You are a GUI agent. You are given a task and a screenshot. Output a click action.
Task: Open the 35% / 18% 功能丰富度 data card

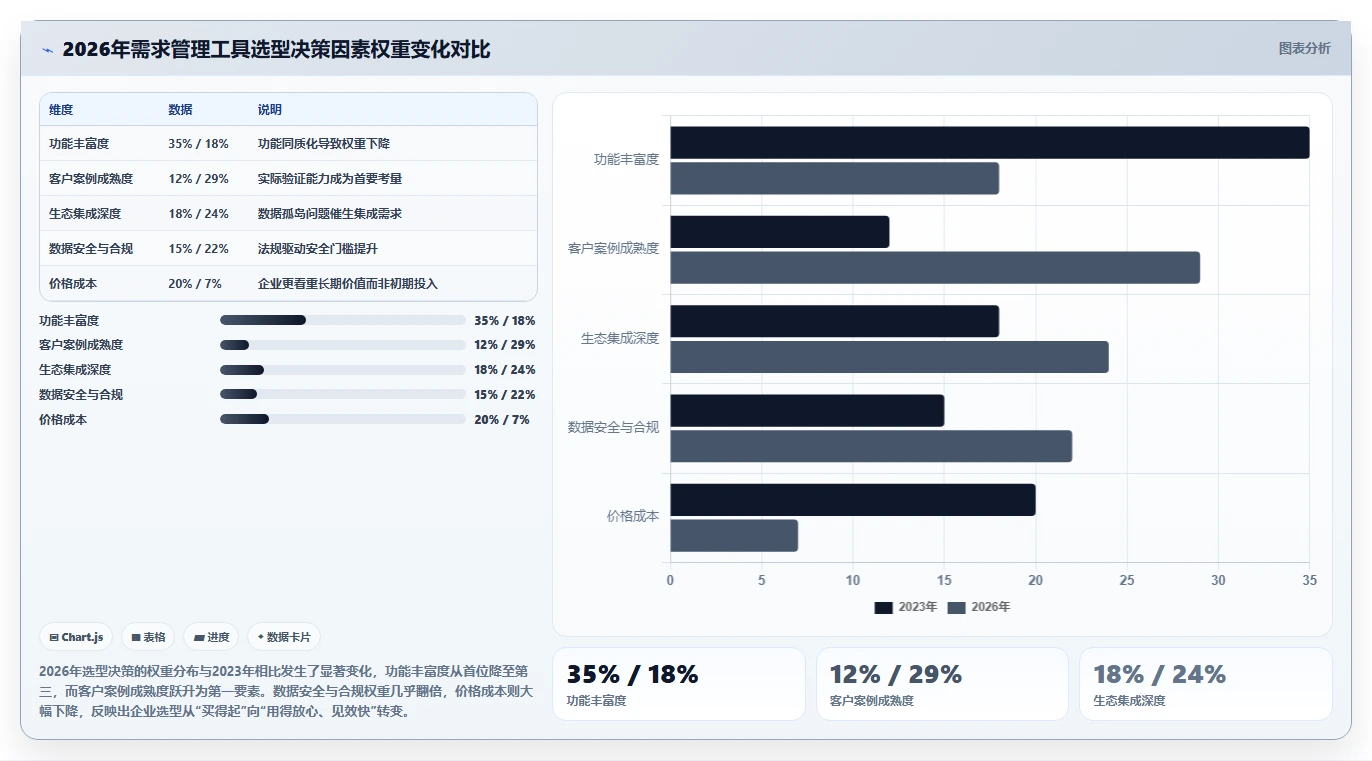pos(678,684)
